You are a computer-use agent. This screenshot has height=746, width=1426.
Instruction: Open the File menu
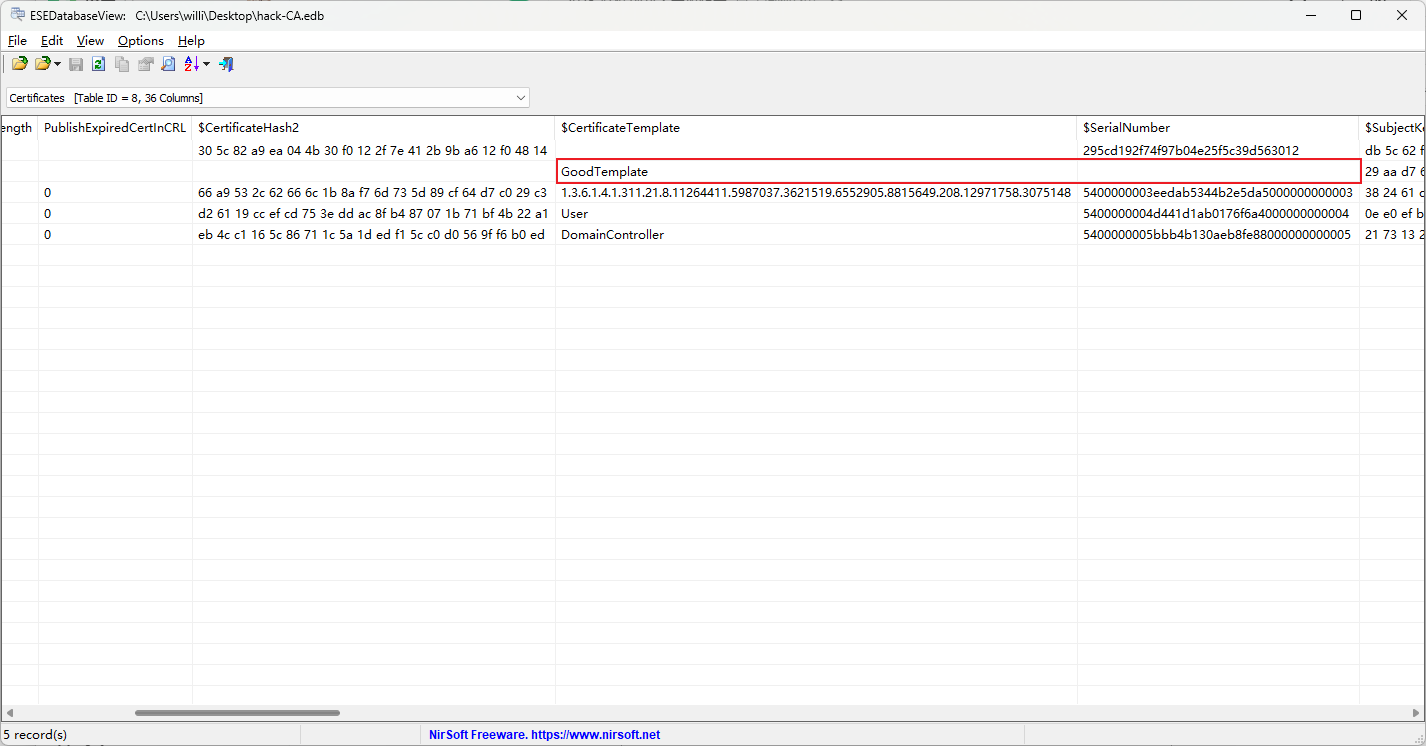tap(17, 41)
